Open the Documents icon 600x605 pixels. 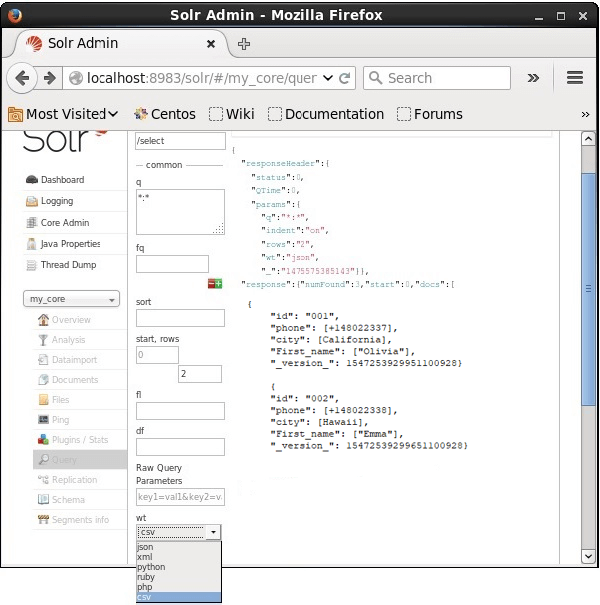point(43,380)
